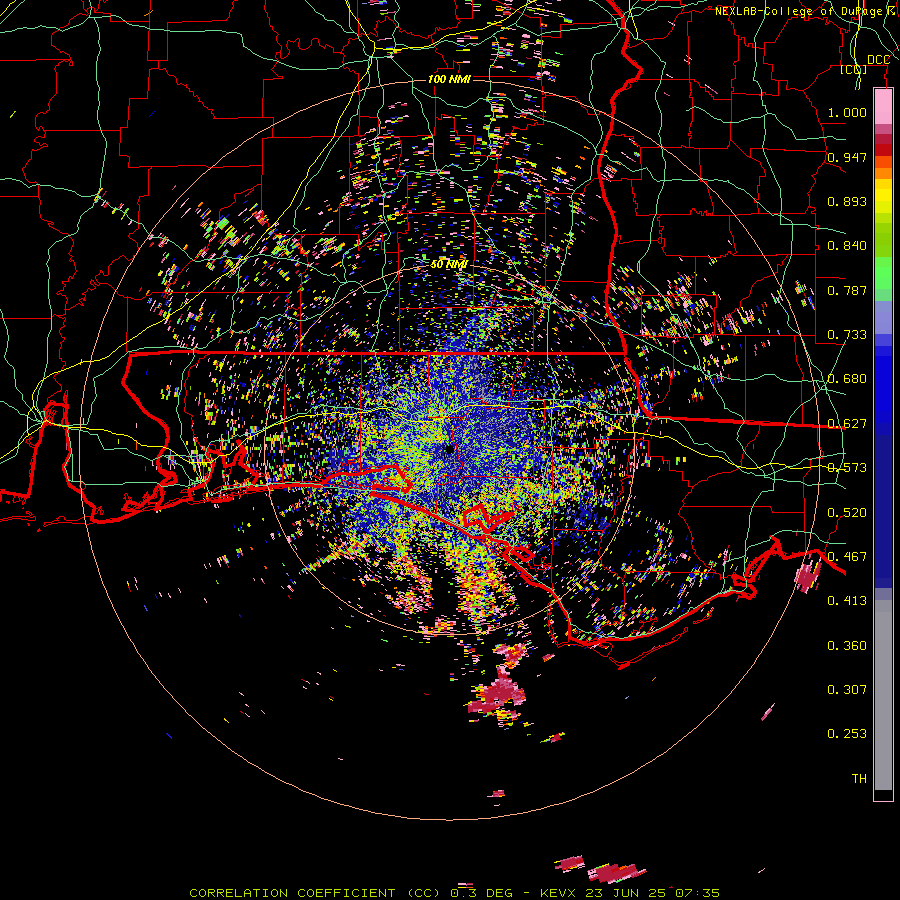
Task: Select the 0.413 scale value
Action: (x=847, y=601)
